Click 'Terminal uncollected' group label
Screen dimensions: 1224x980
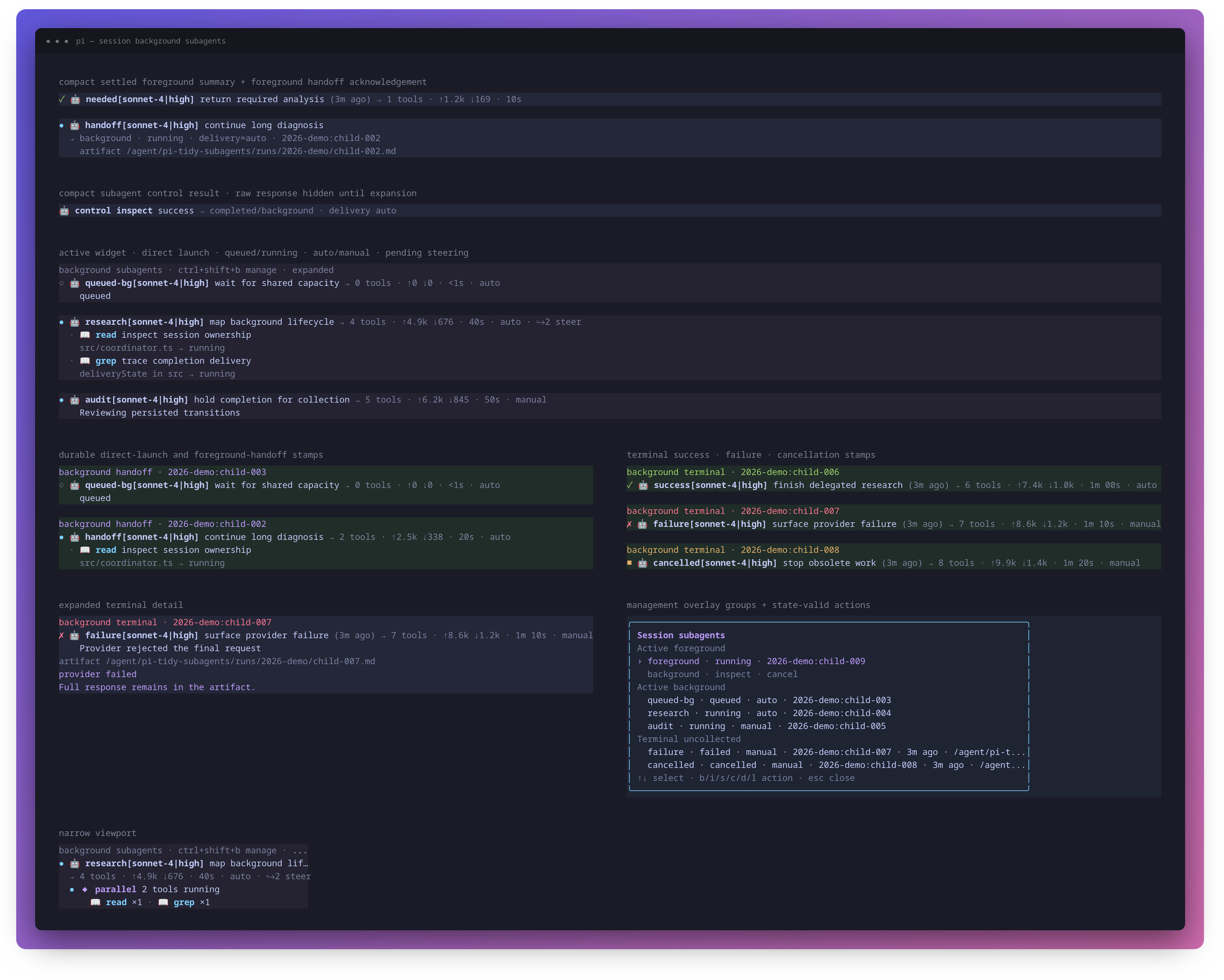tap(689, 739)
